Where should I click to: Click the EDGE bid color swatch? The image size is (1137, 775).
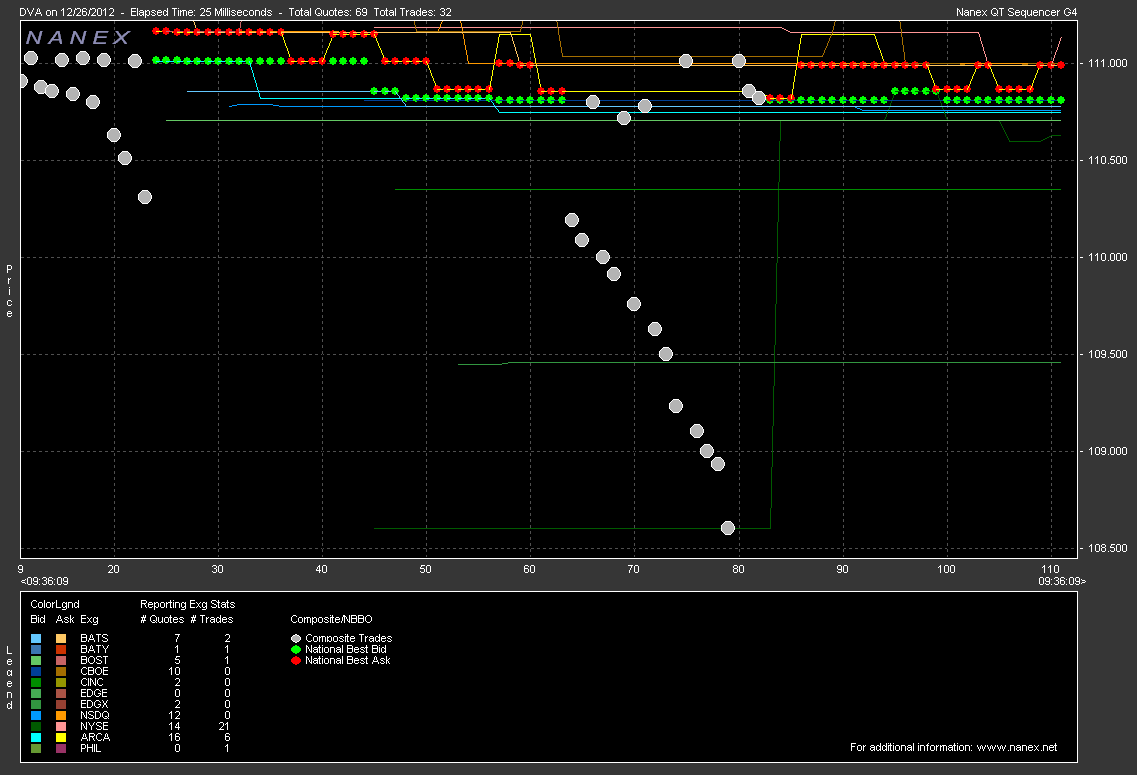coord(36,694)
